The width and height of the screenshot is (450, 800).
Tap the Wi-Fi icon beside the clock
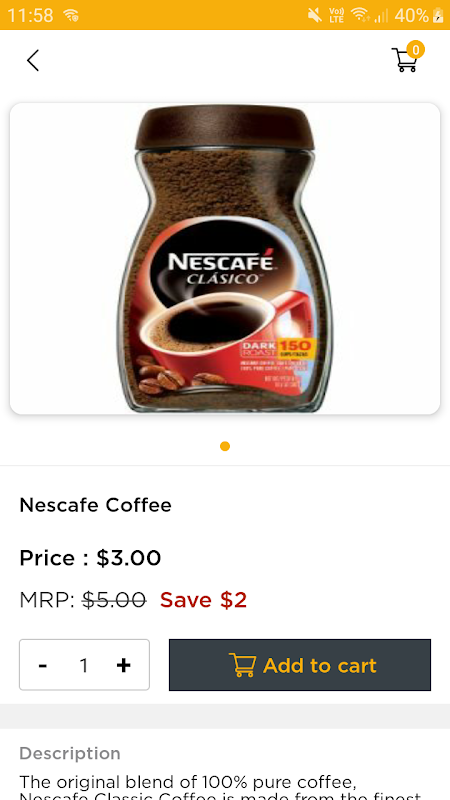point(71,16)
